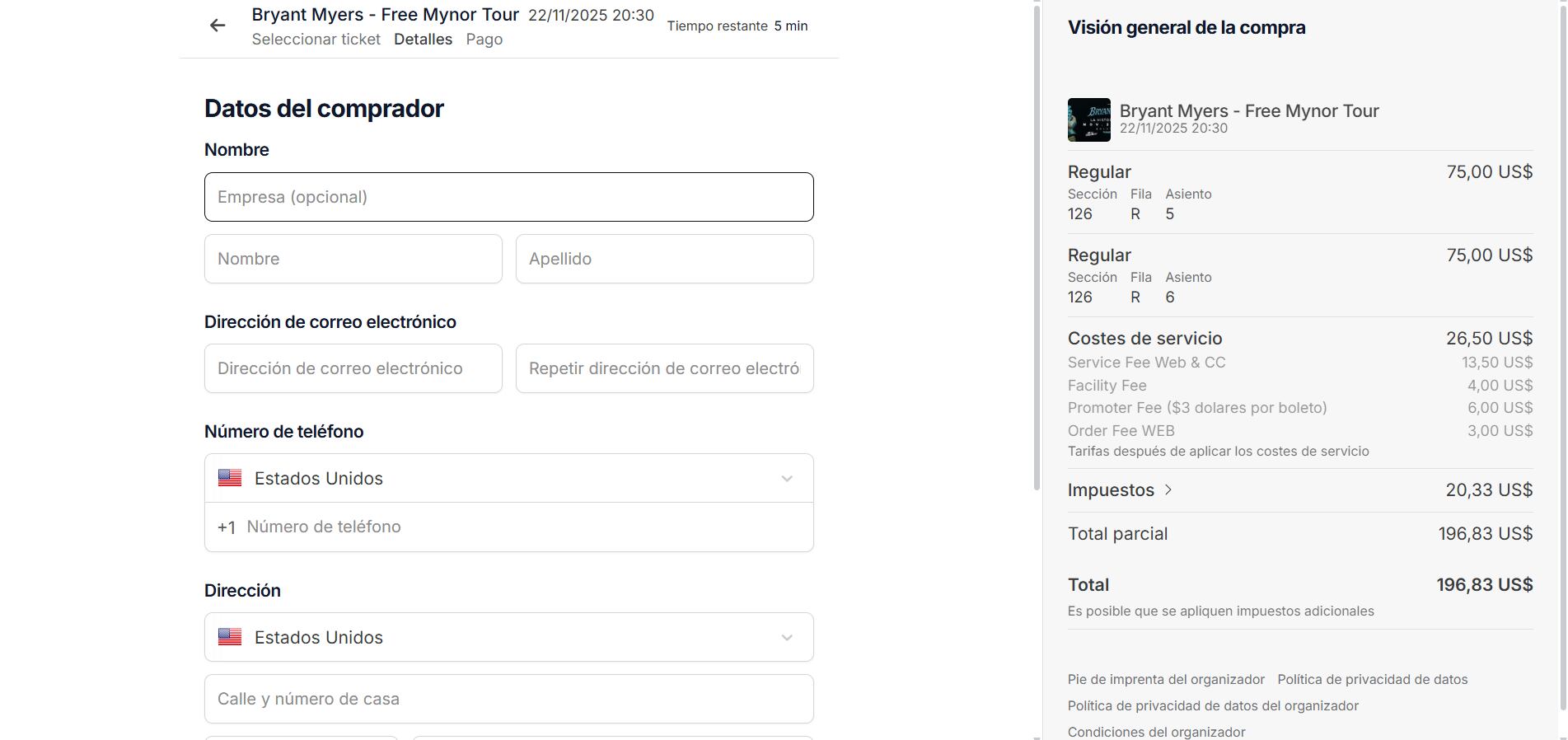
Task: Expand the Impuestos tax breakdown chevron
Action: (x=1168, y=489)
